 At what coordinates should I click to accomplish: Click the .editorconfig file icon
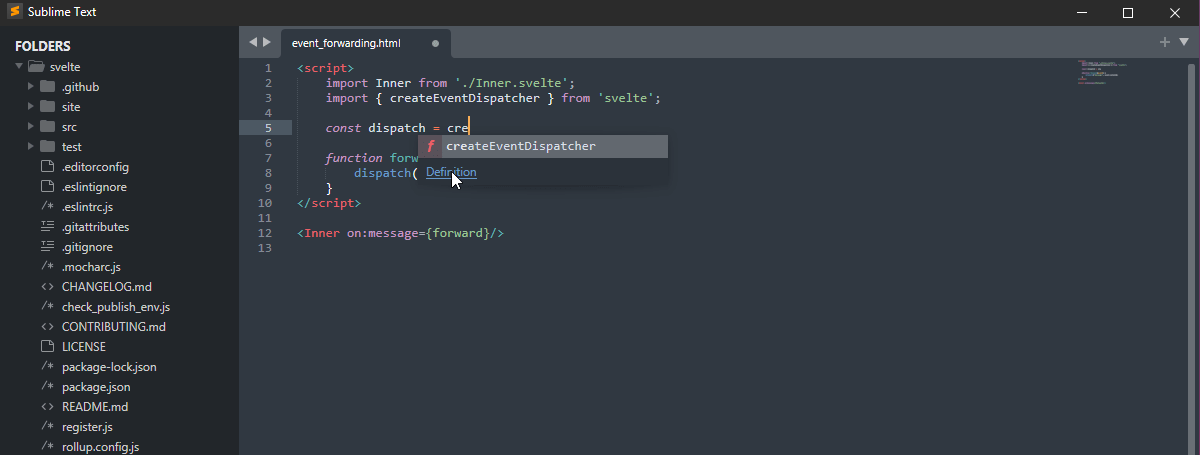pyautogui.click(x=47, y=166)
